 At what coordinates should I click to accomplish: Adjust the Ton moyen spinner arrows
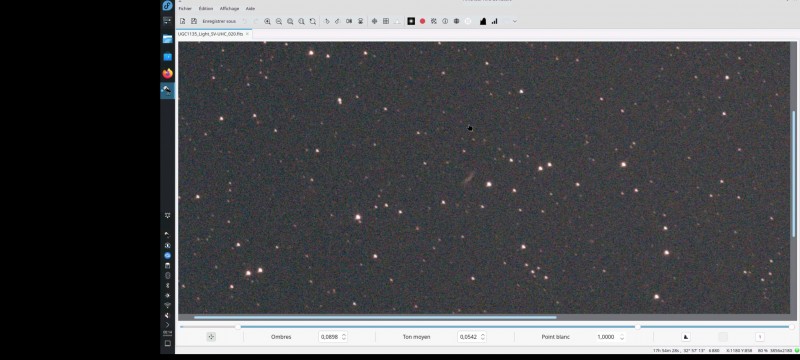pyautogui.click(x=483, y=337)
